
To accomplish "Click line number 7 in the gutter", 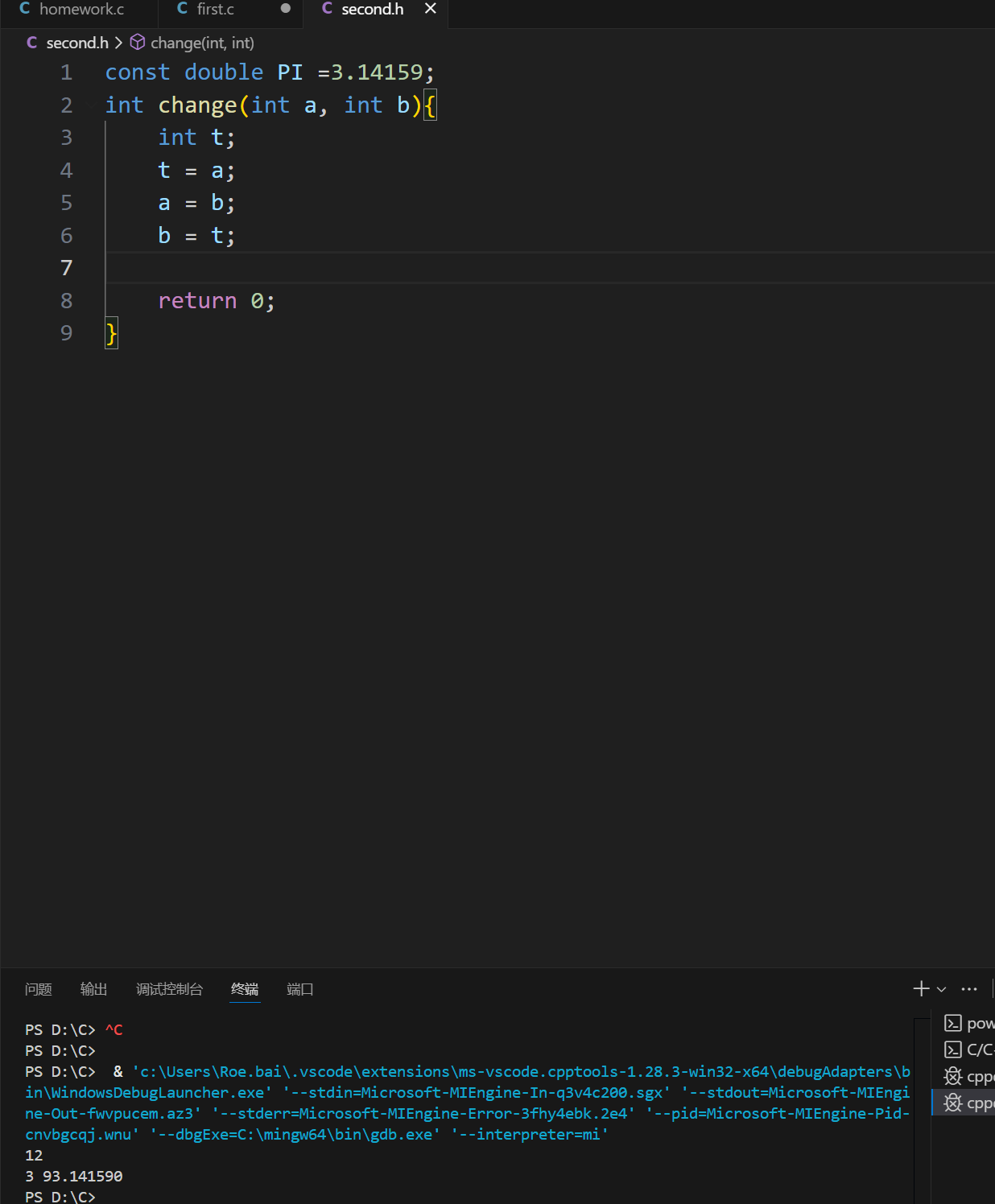I will coord(67,268).
